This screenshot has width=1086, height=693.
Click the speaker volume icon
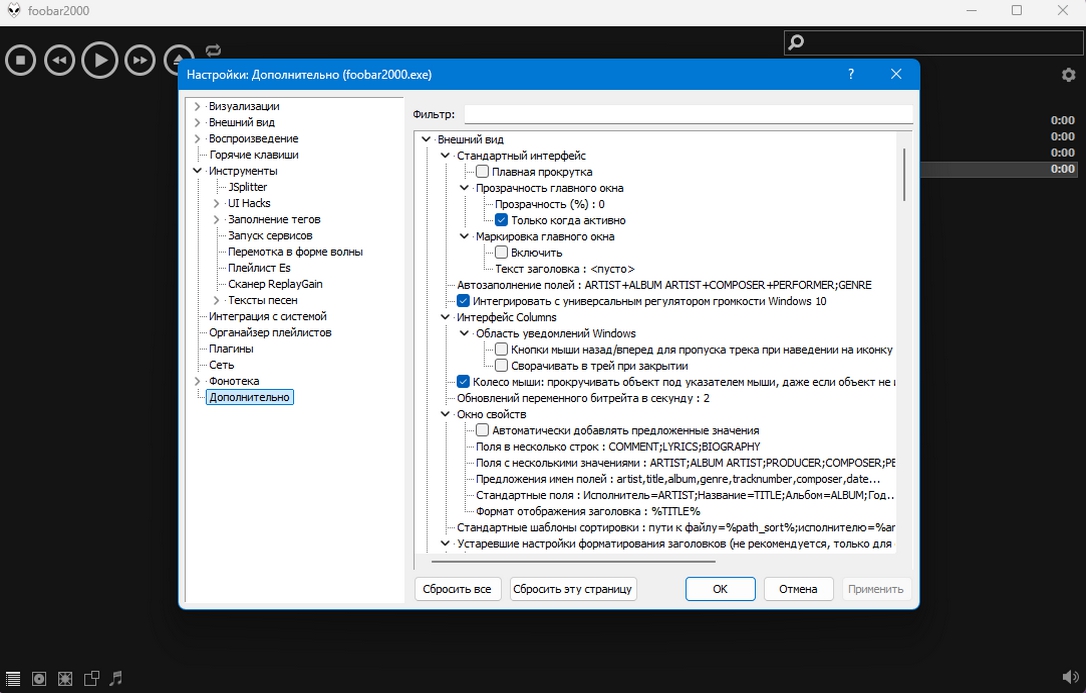click(1070, 678)
